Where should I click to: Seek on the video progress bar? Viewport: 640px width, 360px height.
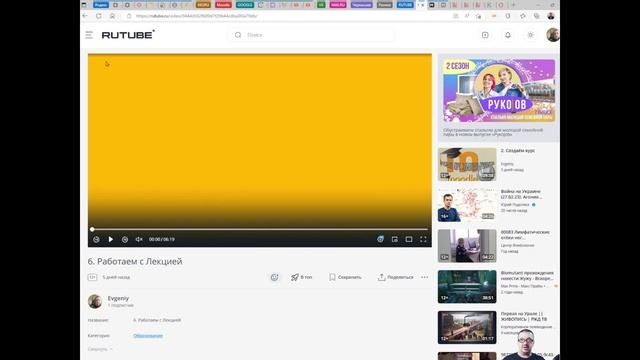[260, 229]
